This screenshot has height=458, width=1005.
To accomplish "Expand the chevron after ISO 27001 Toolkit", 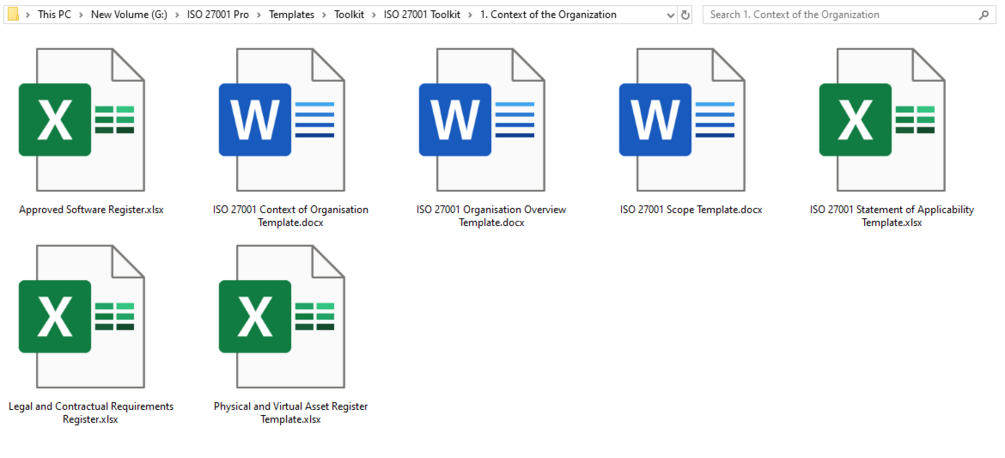I will (x=470, y=15).
